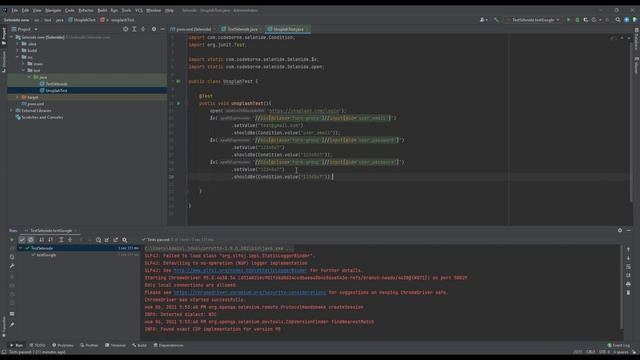
Task: Click the locate file target icon in Project panel
Action: [125, 29]
